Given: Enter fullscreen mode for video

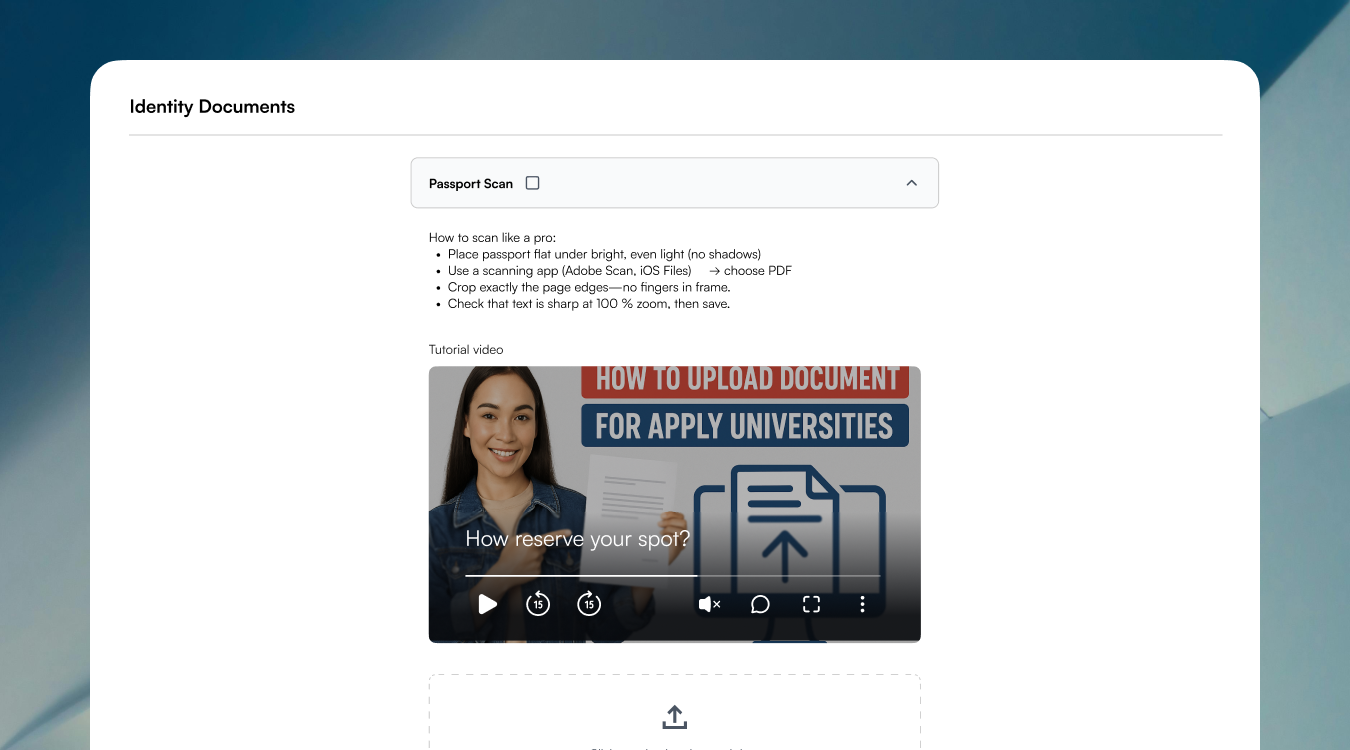Looking at the screenshot, I should click(x=811, y=604).
